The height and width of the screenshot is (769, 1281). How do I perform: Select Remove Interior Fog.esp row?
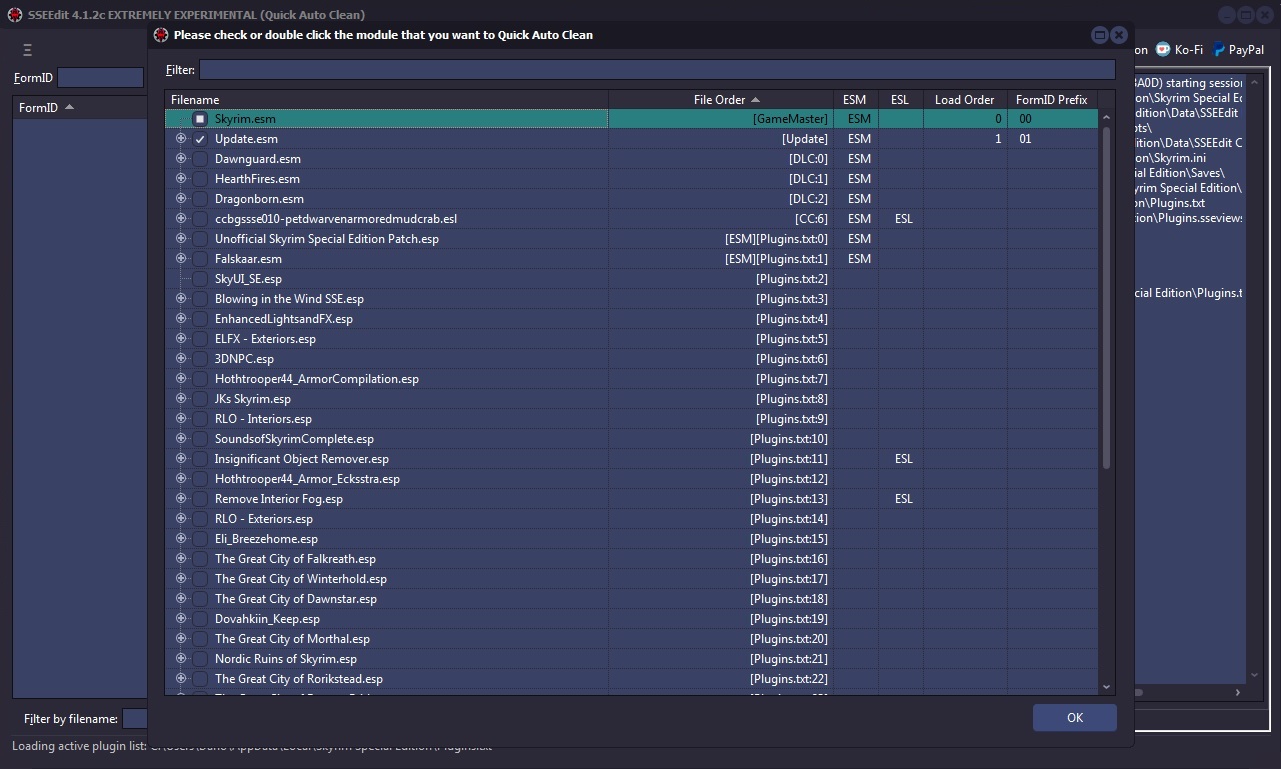coord(632,499)
